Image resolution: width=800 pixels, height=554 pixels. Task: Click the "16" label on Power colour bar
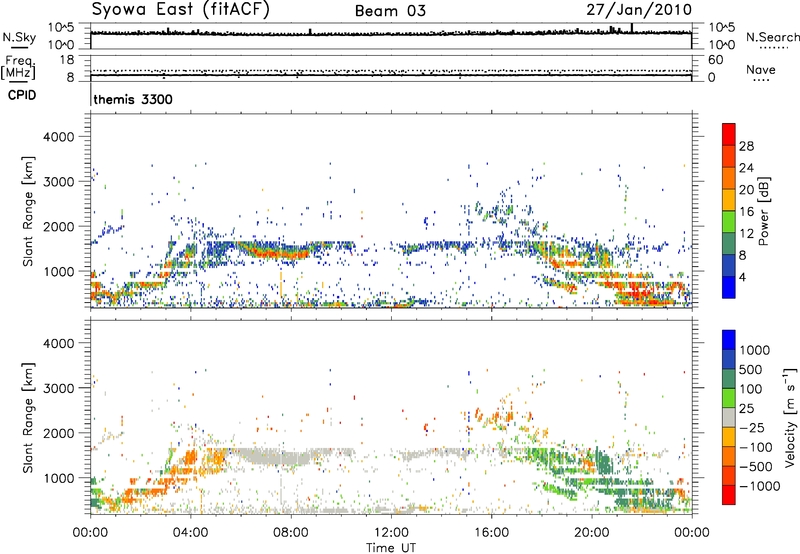click(746, 212)
